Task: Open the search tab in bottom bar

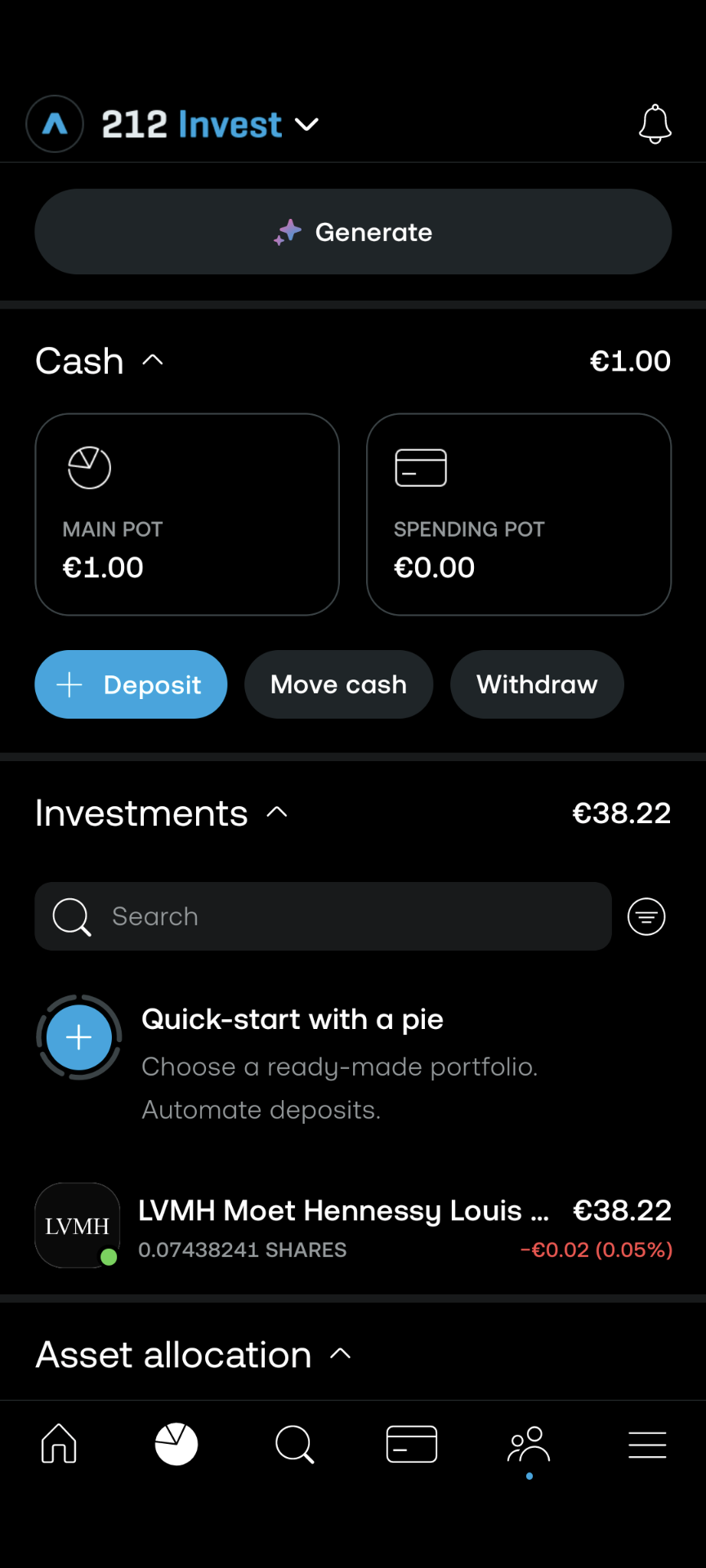Action: pos(294,1444)
